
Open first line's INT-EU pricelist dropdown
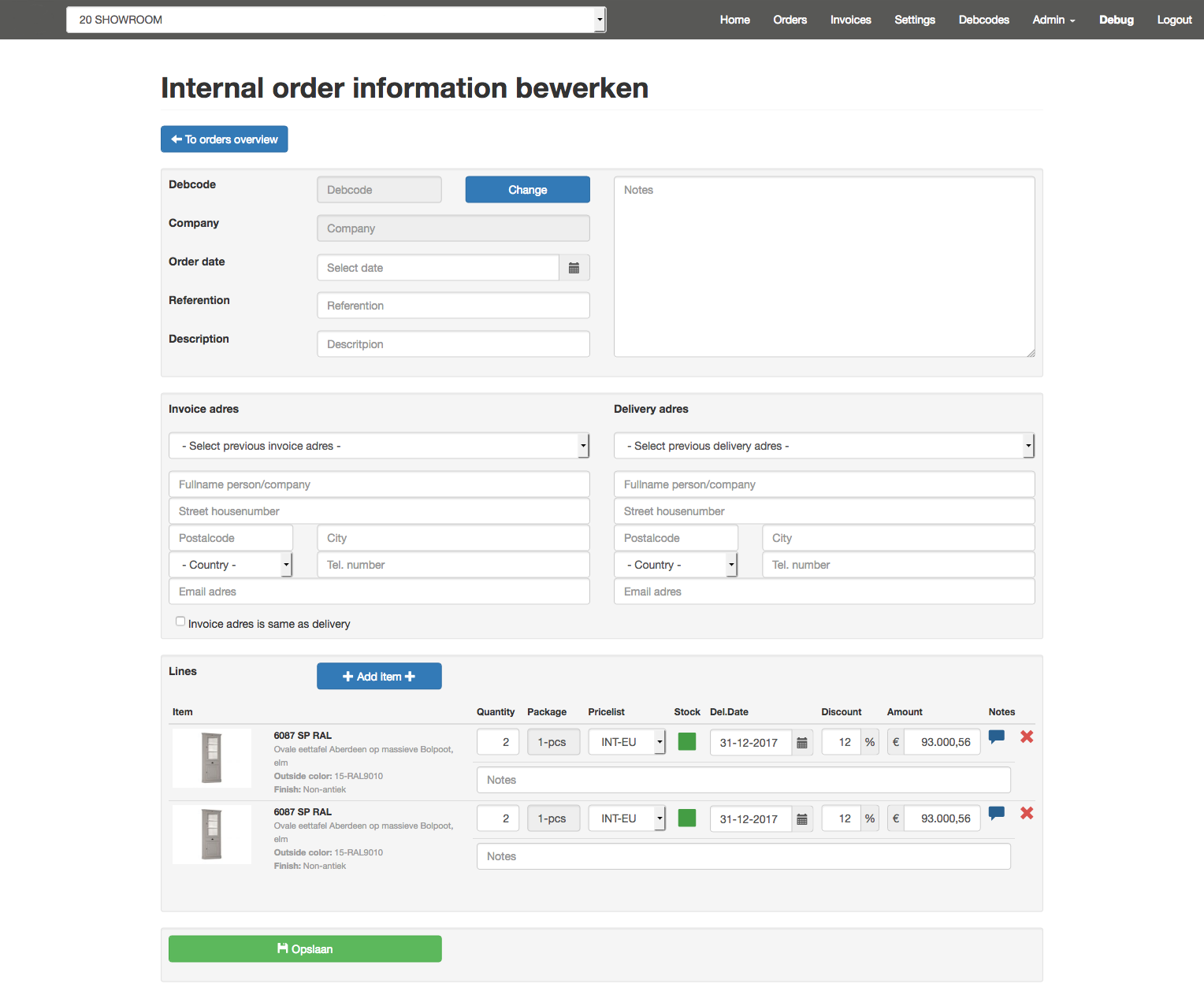point(626,742)
